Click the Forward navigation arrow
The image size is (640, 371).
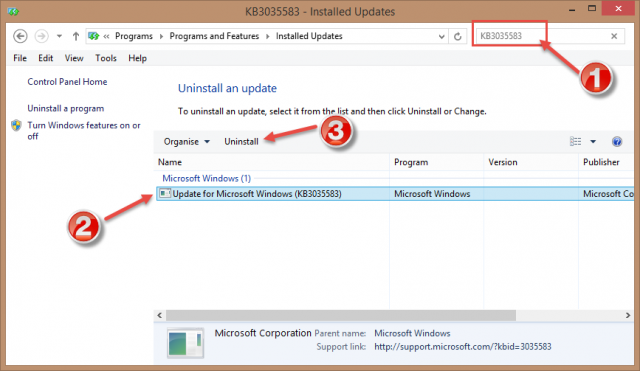(41, 36)
